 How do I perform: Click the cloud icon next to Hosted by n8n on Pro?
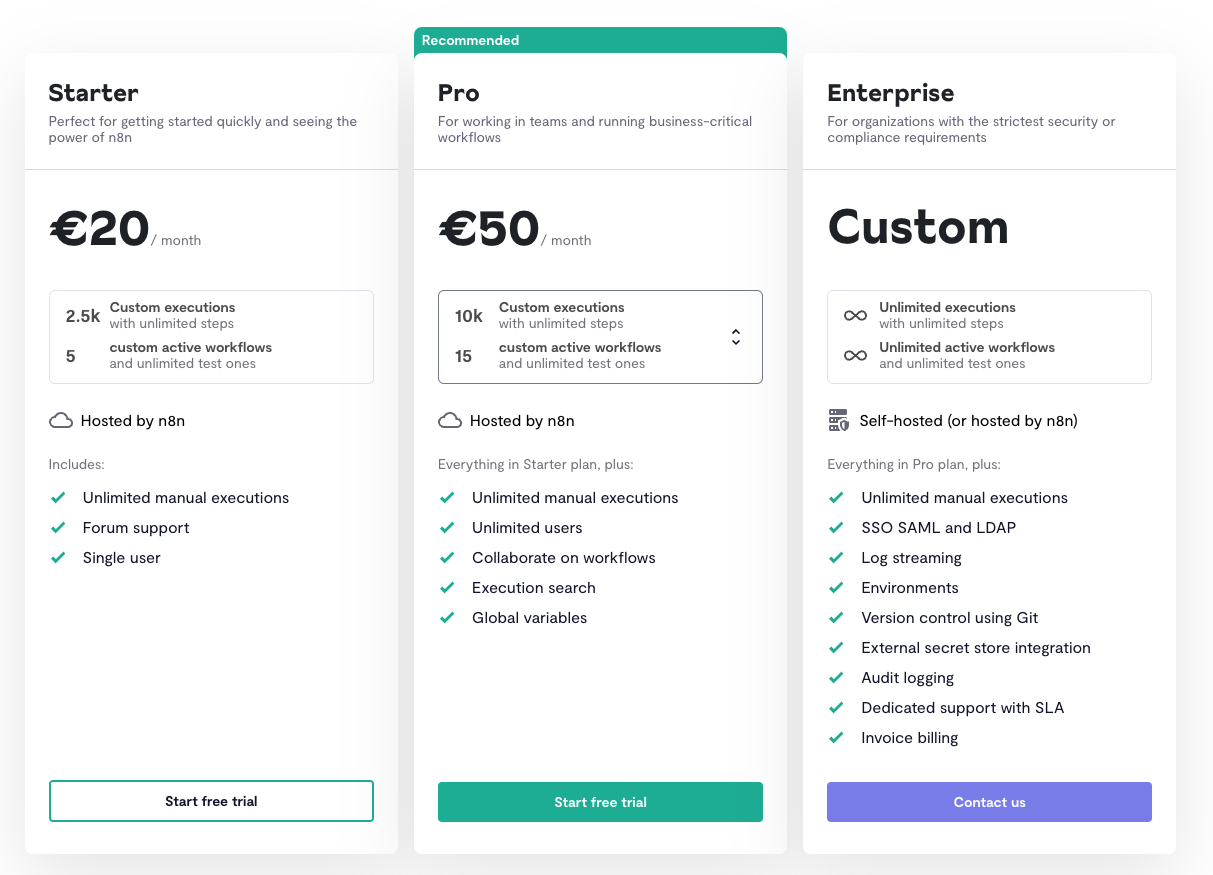tap(449, 420)
